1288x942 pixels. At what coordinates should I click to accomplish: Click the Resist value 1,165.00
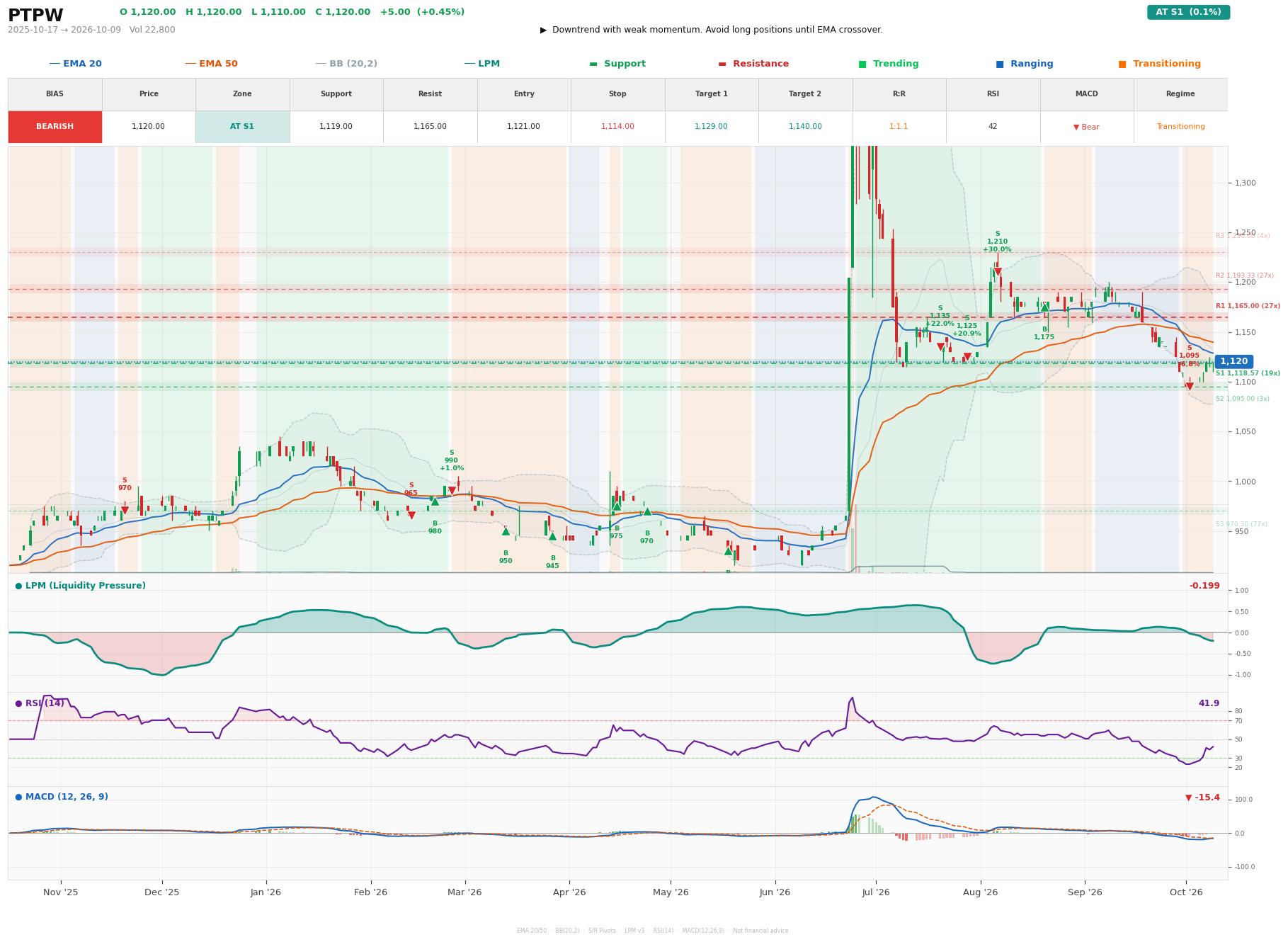pyautogui.click(x=430, y=127)
